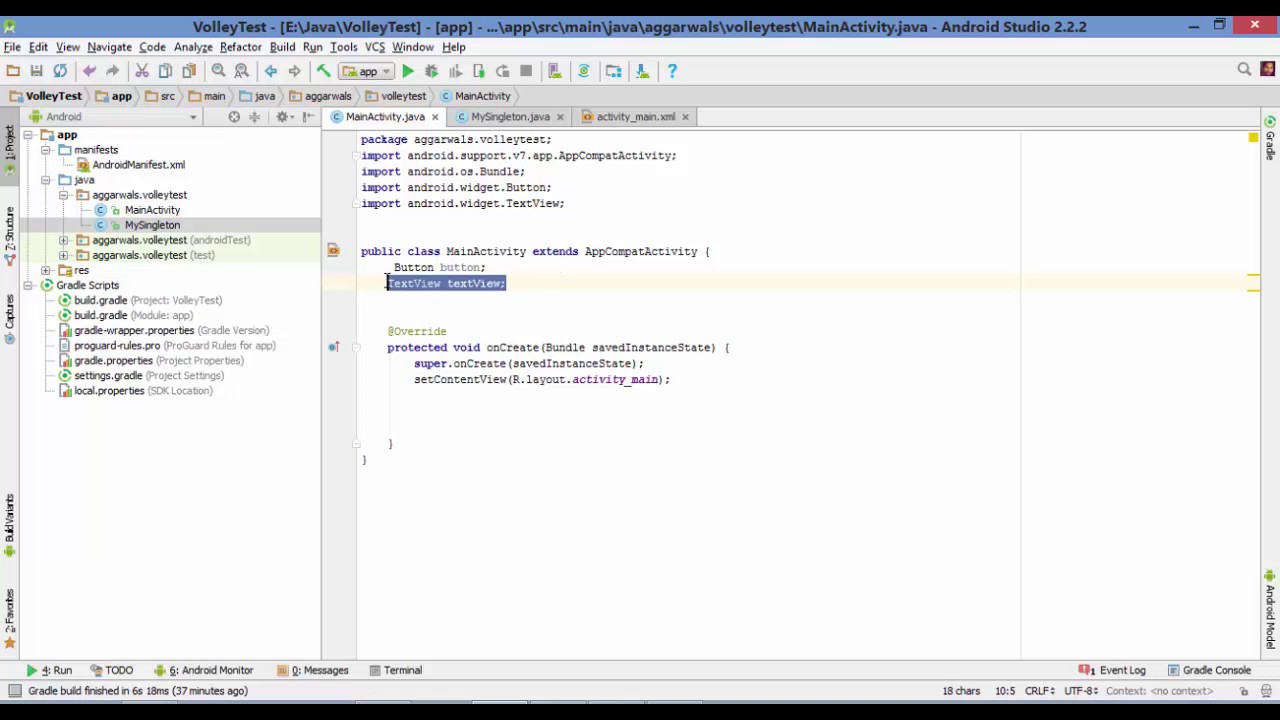
Task: Open the app run configuration dropdown
Action: coord(367,71)
